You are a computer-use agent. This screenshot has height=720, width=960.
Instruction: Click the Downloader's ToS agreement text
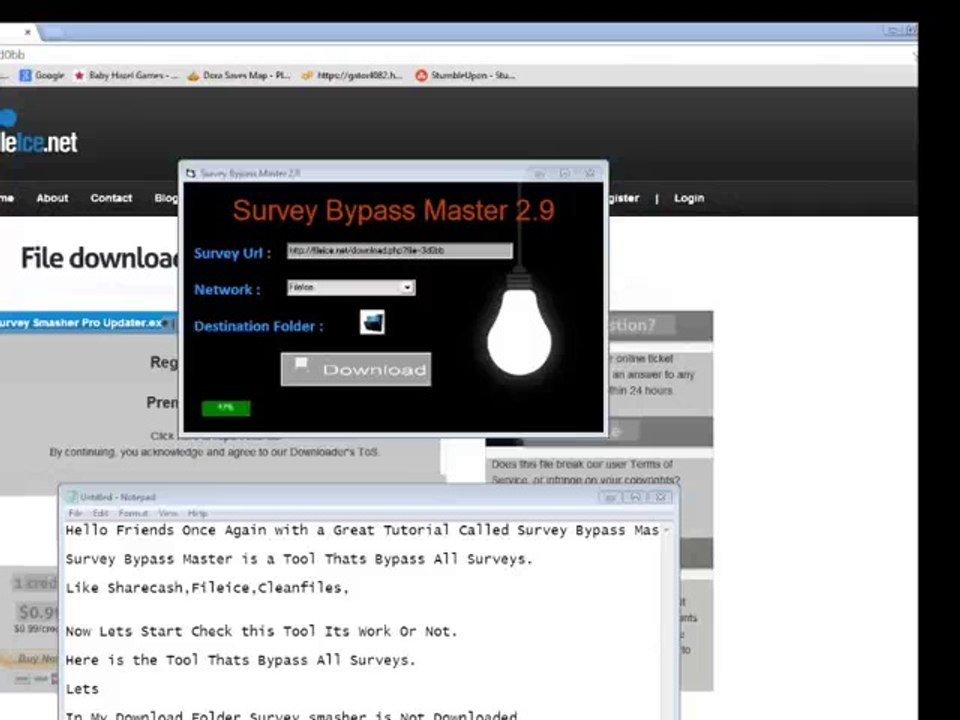[214, 452]
